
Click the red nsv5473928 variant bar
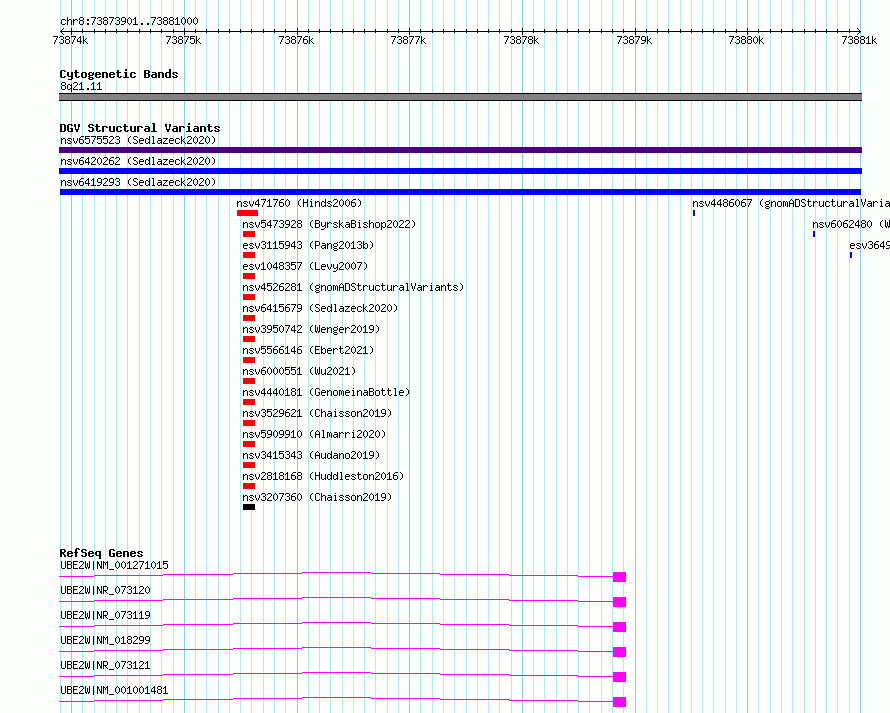249,234
